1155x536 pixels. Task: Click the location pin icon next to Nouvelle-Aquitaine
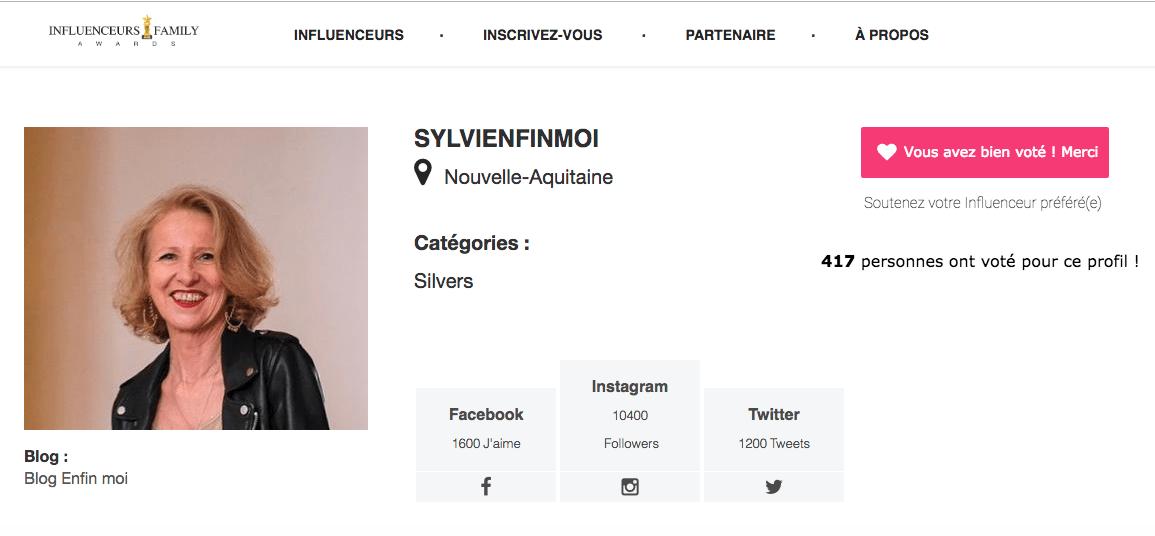(x=423, y=174)
